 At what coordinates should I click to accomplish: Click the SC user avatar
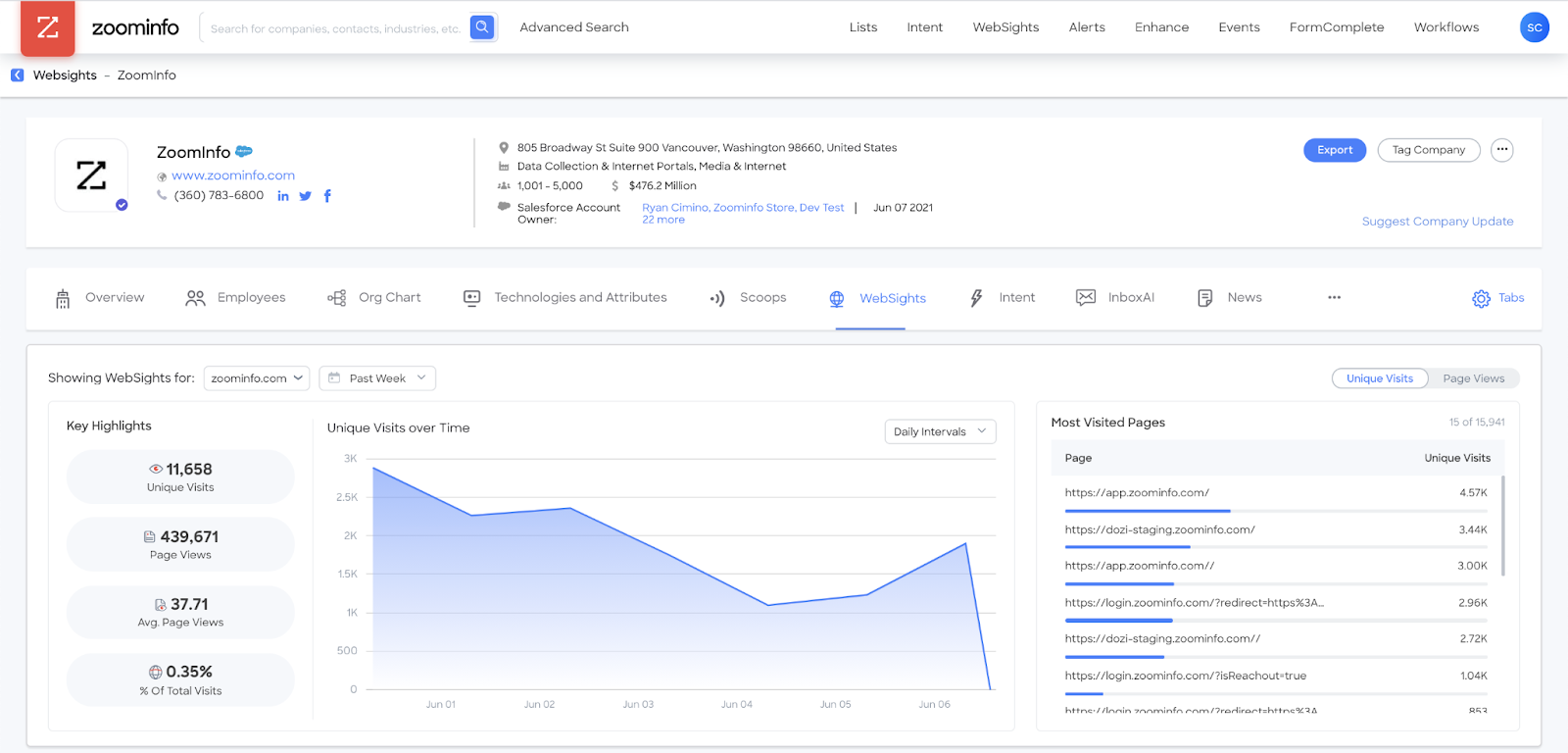pos(1534,27)
